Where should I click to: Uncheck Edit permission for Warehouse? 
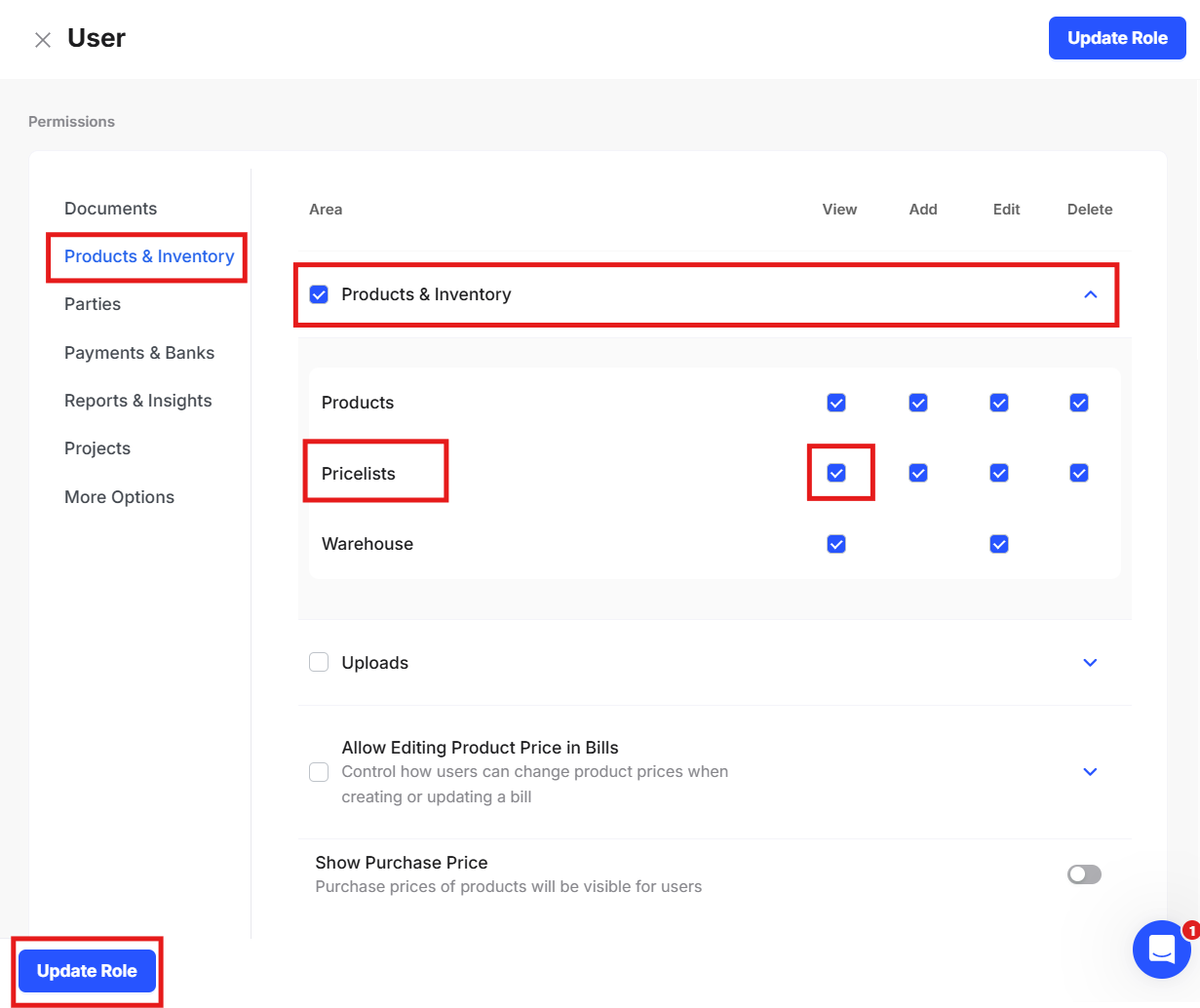pos(999,544)
